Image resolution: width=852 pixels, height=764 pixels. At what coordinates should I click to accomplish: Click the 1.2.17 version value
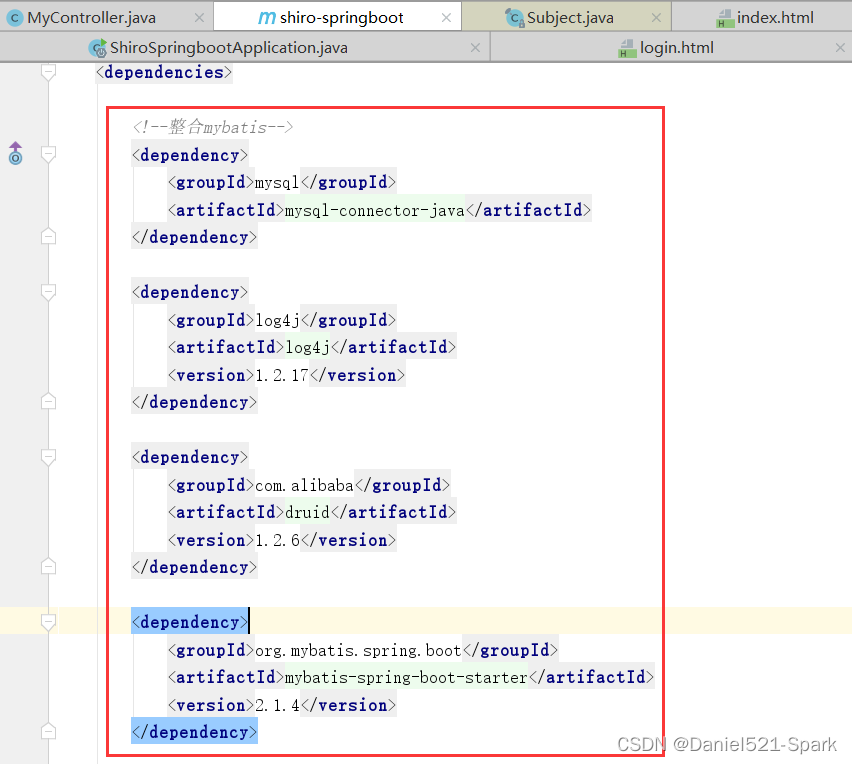click(x=282, y=375)
